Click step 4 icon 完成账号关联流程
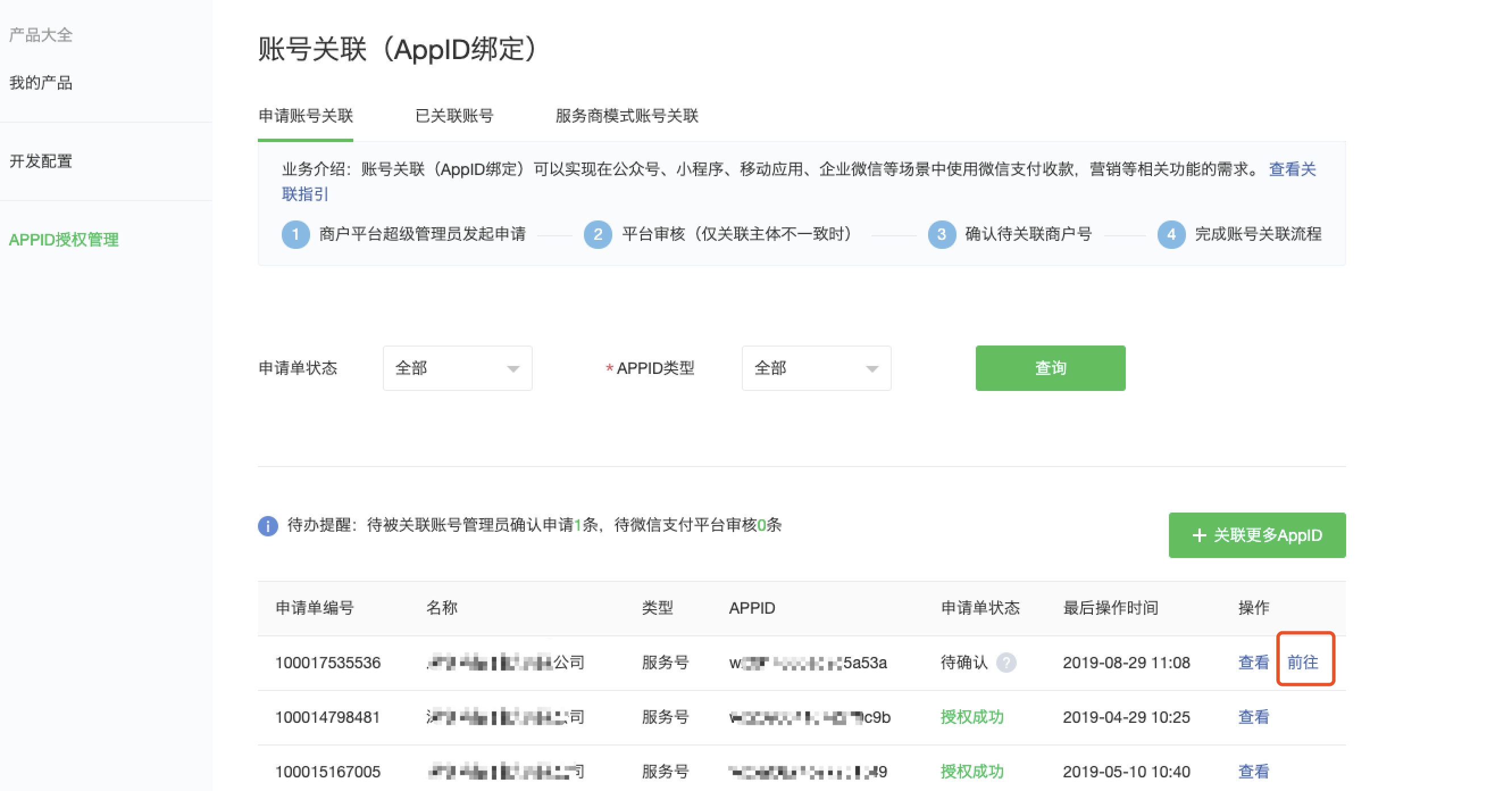This screenshot has width=1512, height=791. [1171, 234]
